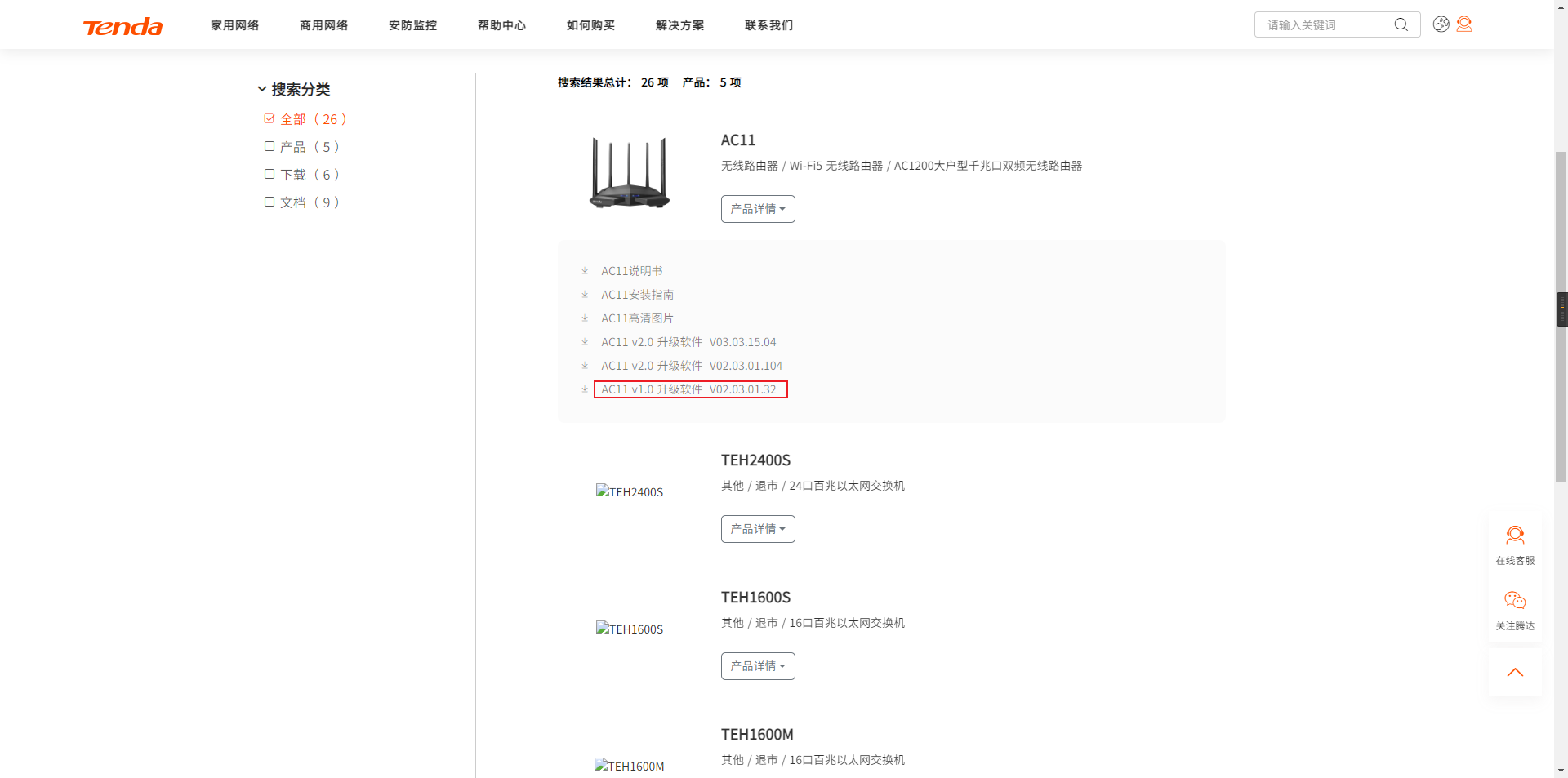This screenshot has width=1568, height=778.
Task: Select 解决方案 from the navigation bar
Action: tap(679, 24)
